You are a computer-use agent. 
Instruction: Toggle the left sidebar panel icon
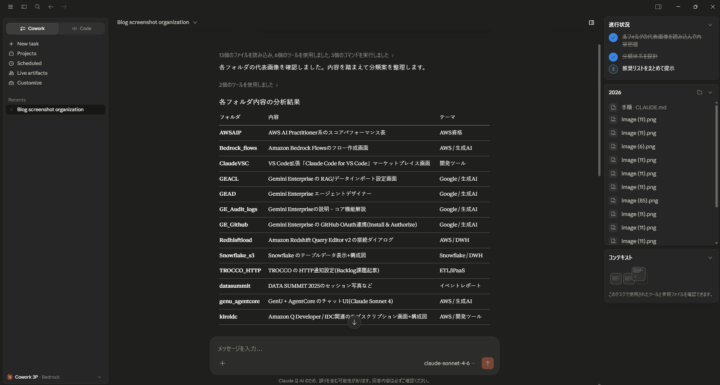[x=24, y=7]
